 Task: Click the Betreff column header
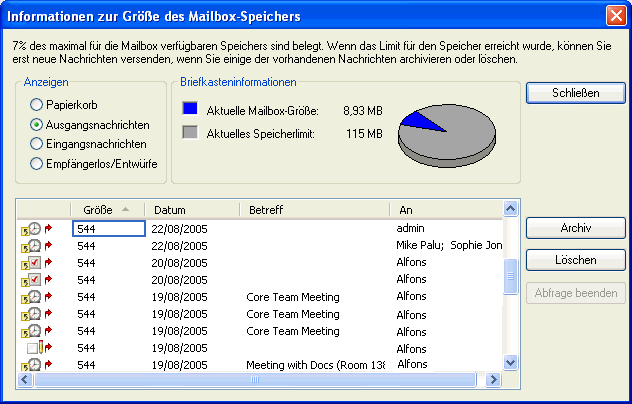tap(315, 210)
